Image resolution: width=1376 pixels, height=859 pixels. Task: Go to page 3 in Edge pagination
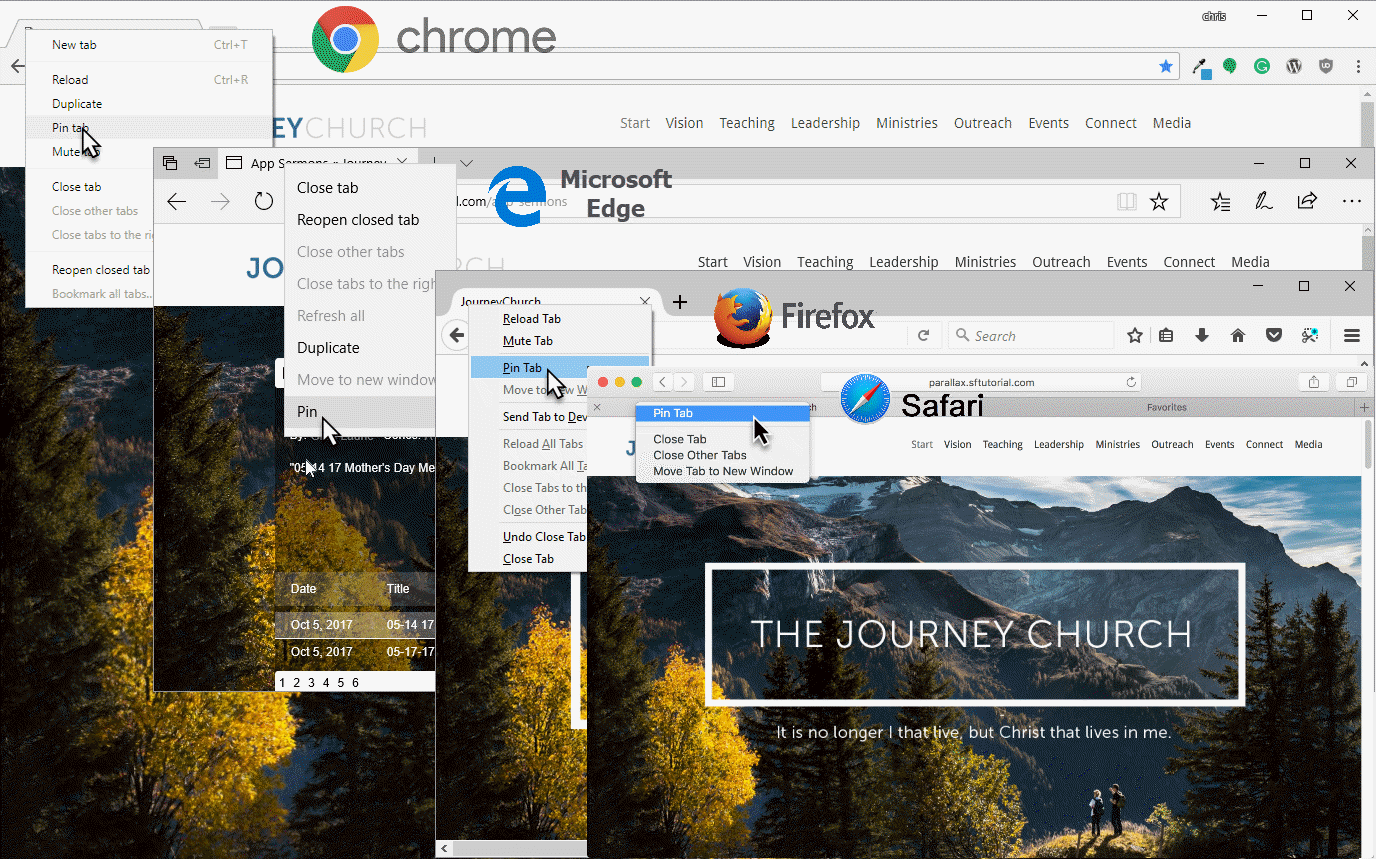311,683
